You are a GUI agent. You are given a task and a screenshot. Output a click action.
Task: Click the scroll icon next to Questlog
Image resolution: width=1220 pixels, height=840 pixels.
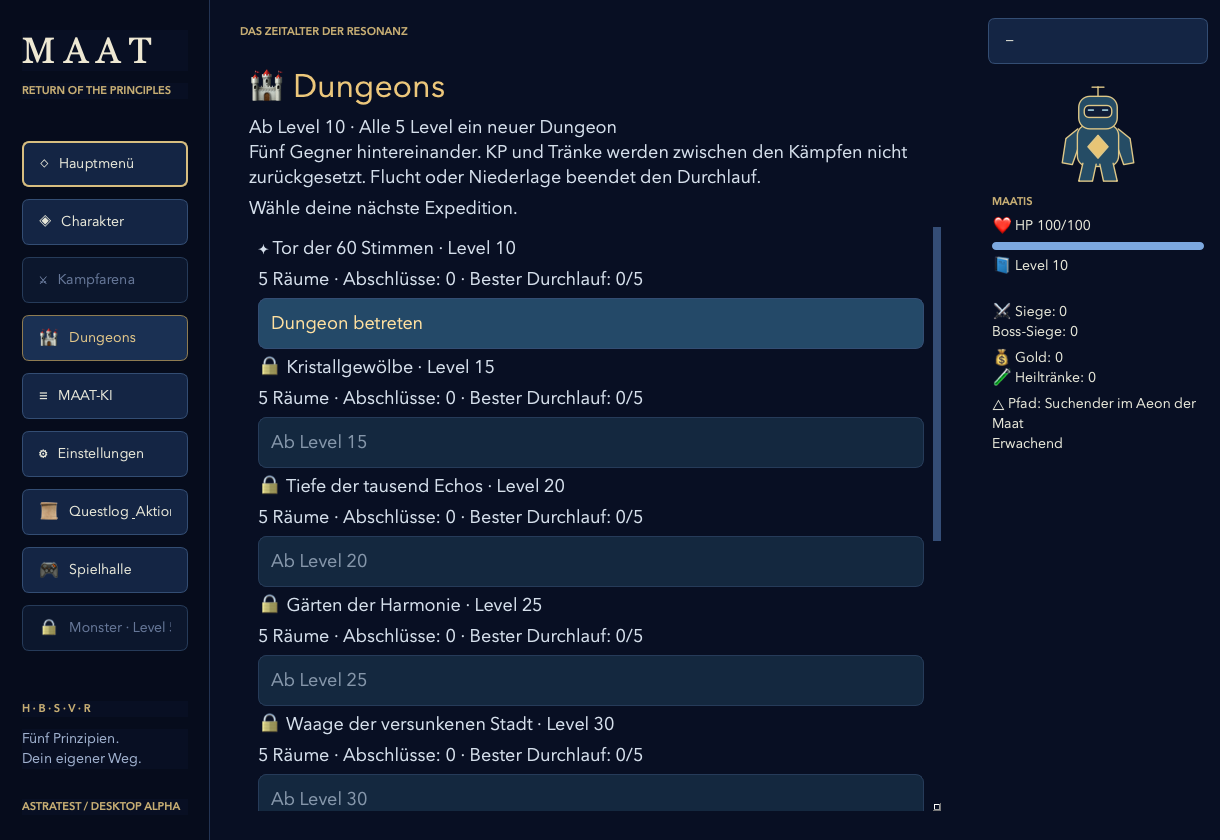[x=48, y=512]
